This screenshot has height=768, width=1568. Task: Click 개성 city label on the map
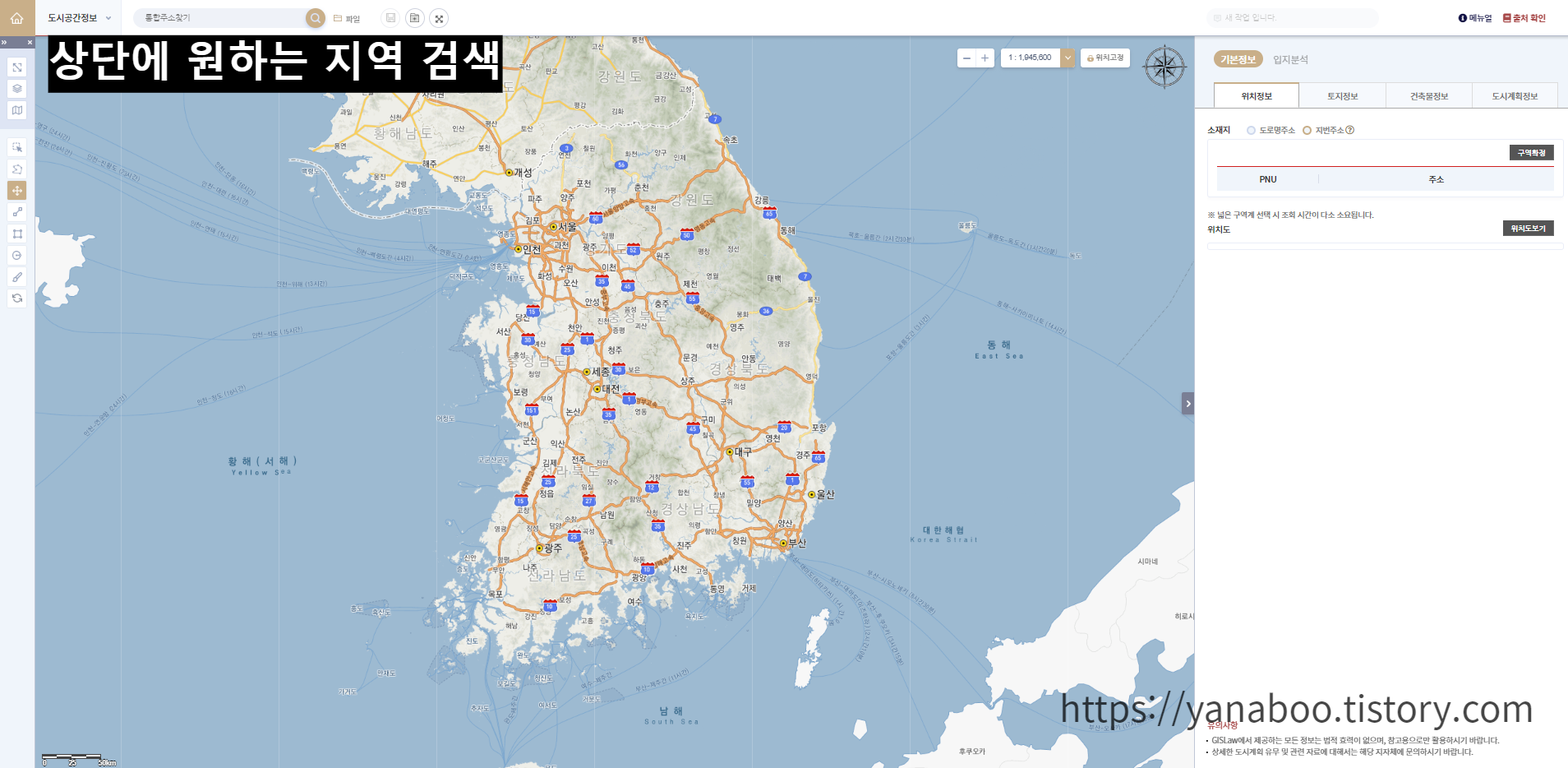[x=523, y=173]
